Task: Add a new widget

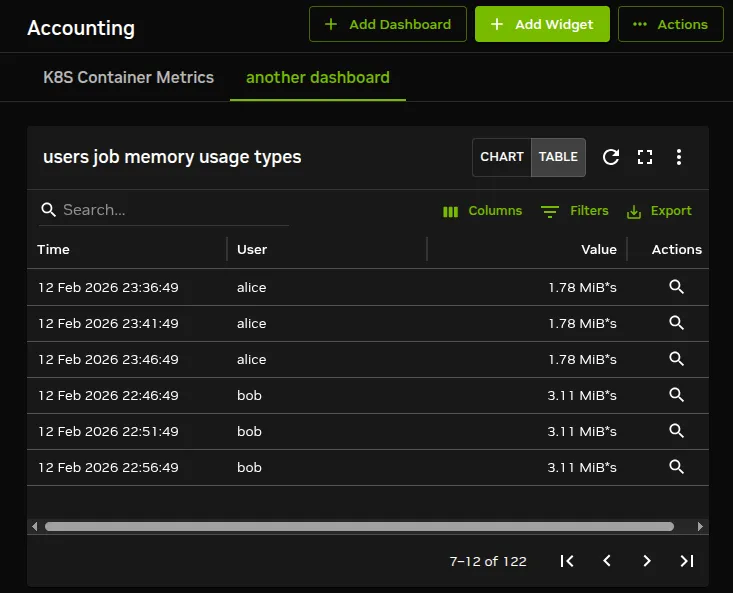Action: point(542,24)
